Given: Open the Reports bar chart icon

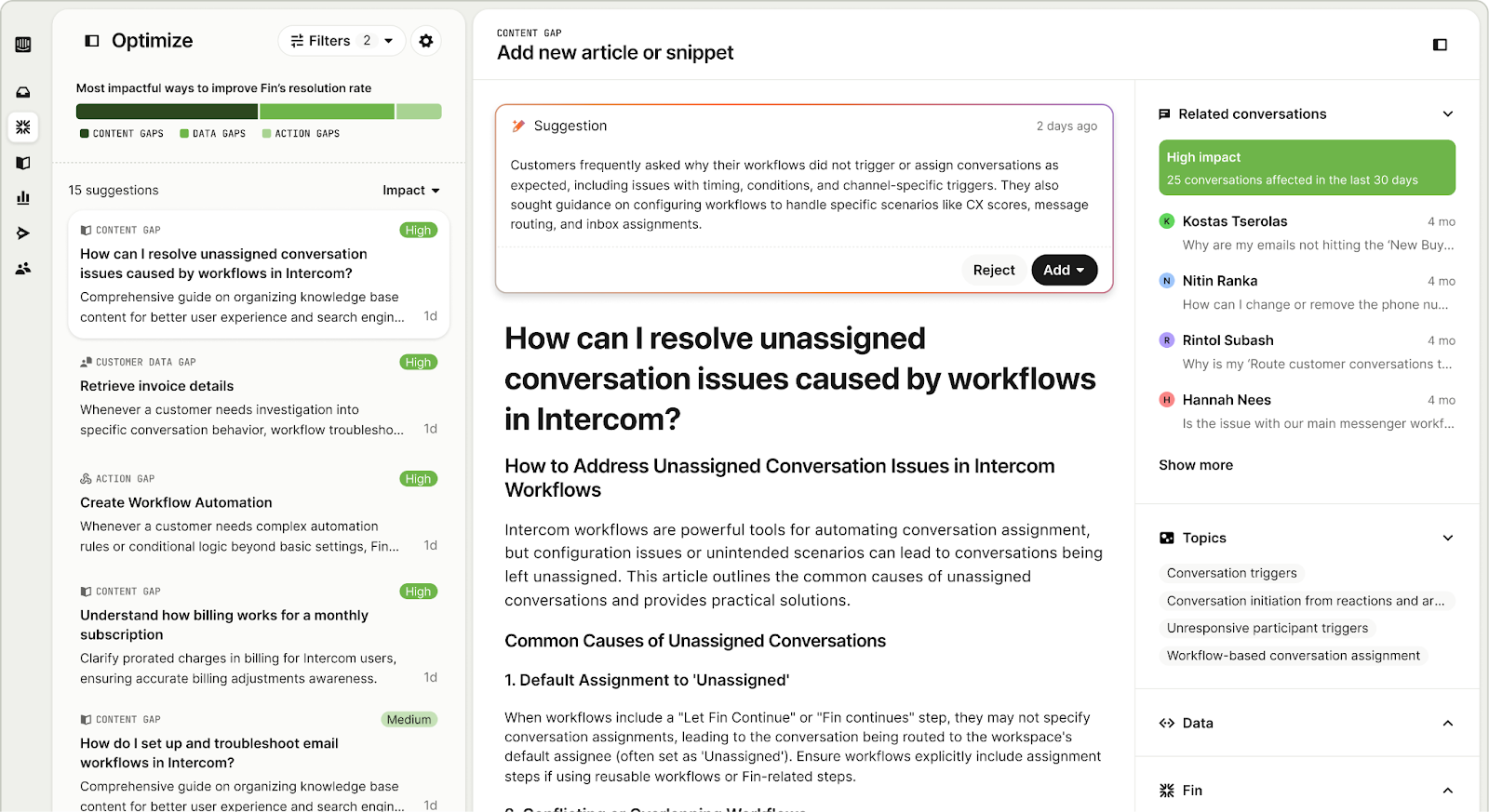Looking at the screenshot, I should pos(23,197).
